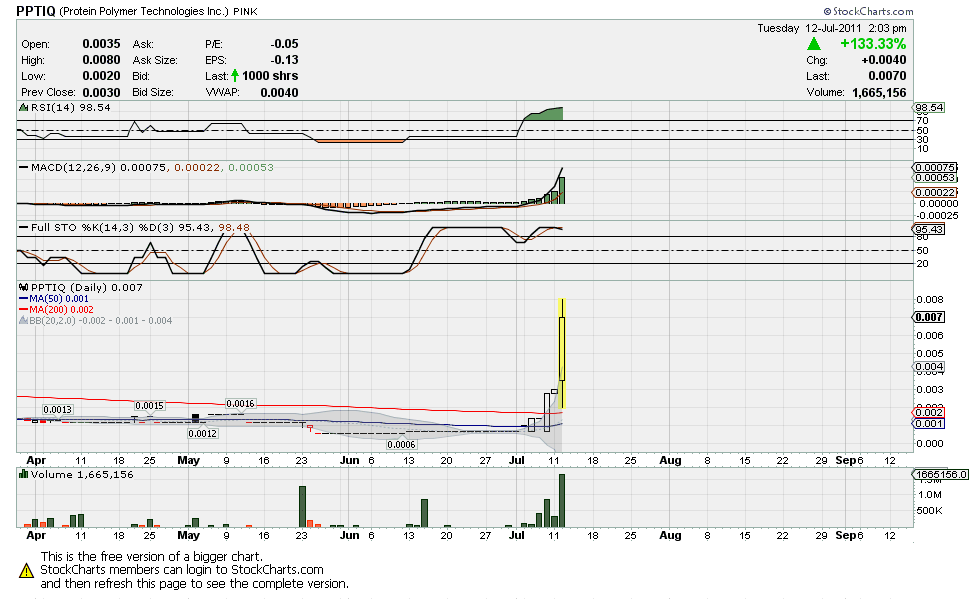Click the text 'This is the free version of a bigger chart.'
The height and width of the screenshot is (600, 975).
pos(152,556)
